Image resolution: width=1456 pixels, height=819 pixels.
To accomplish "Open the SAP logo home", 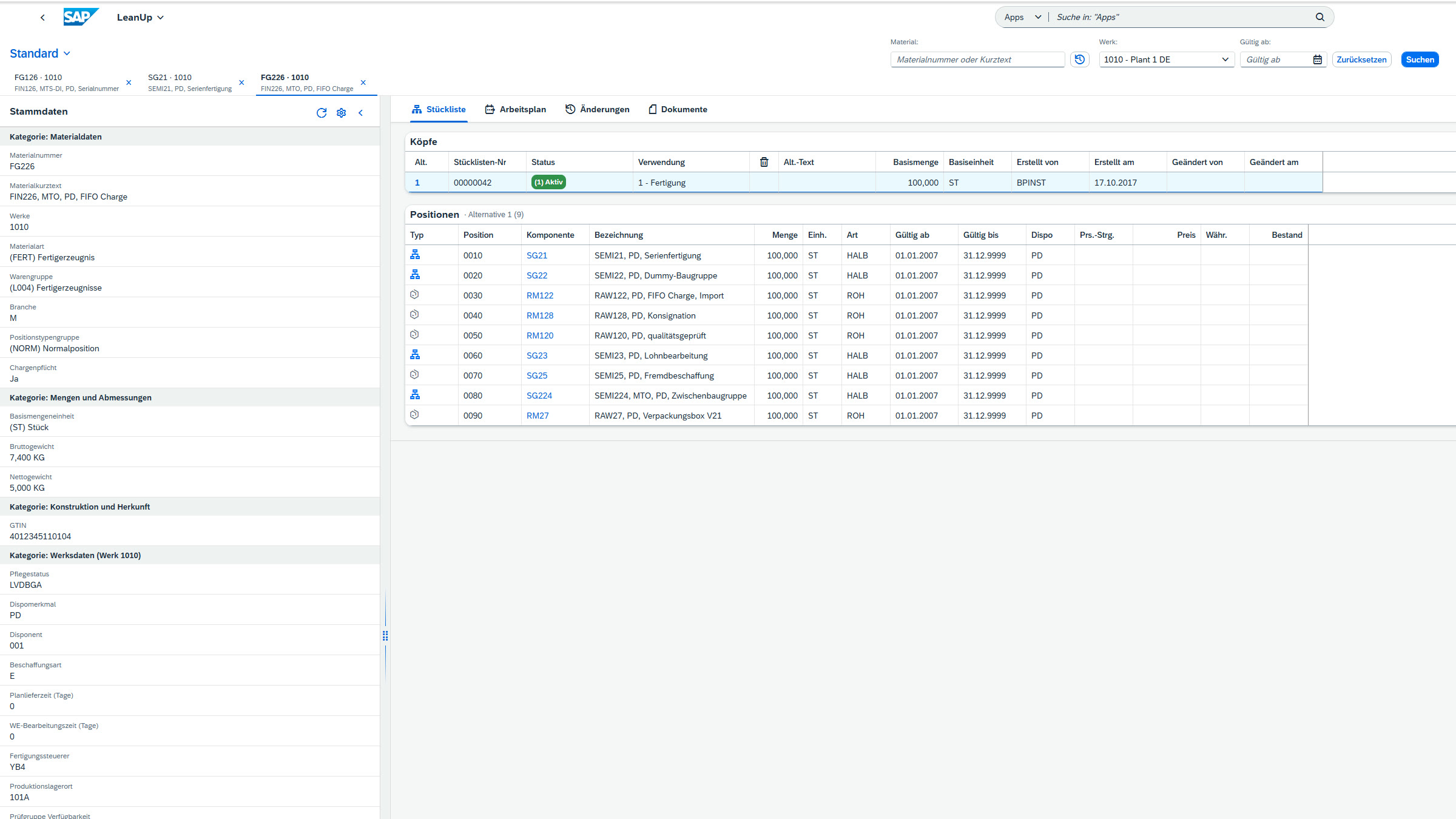I will coord(81,17).
